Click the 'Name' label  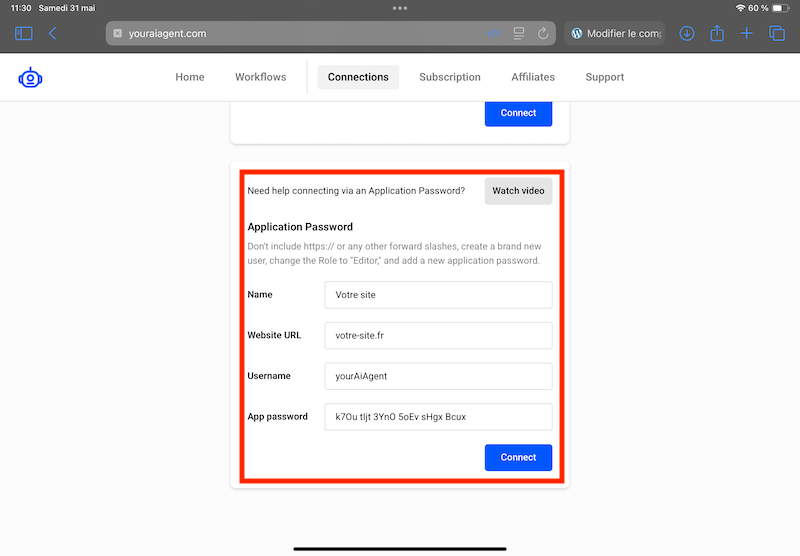260,294
